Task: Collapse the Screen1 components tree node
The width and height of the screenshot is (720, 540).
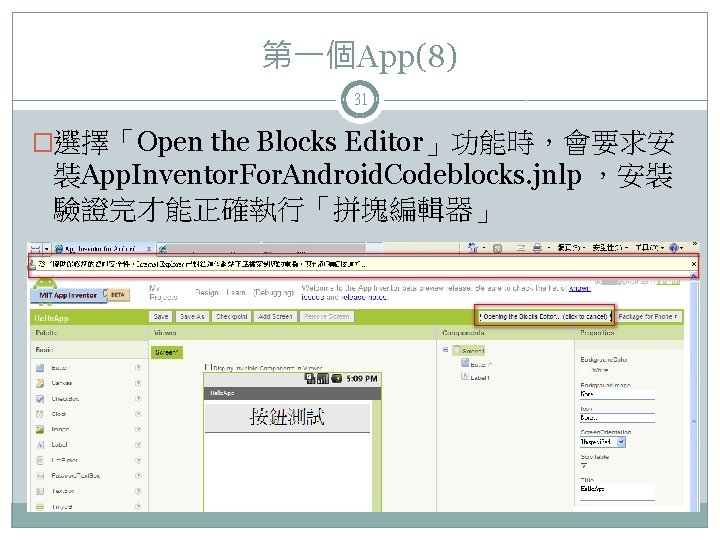Action: (445, 350)
